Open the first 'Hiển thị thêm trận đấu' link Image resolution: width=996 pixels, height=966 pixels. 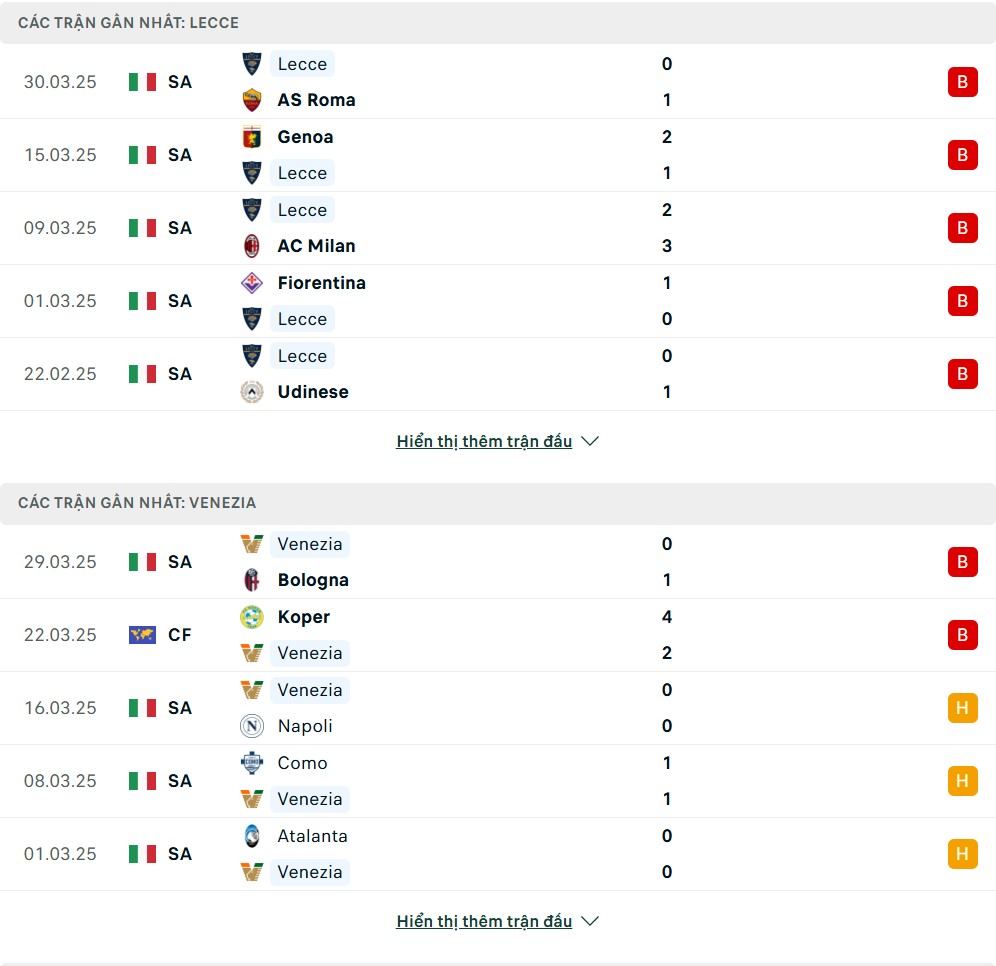[484, 441]
